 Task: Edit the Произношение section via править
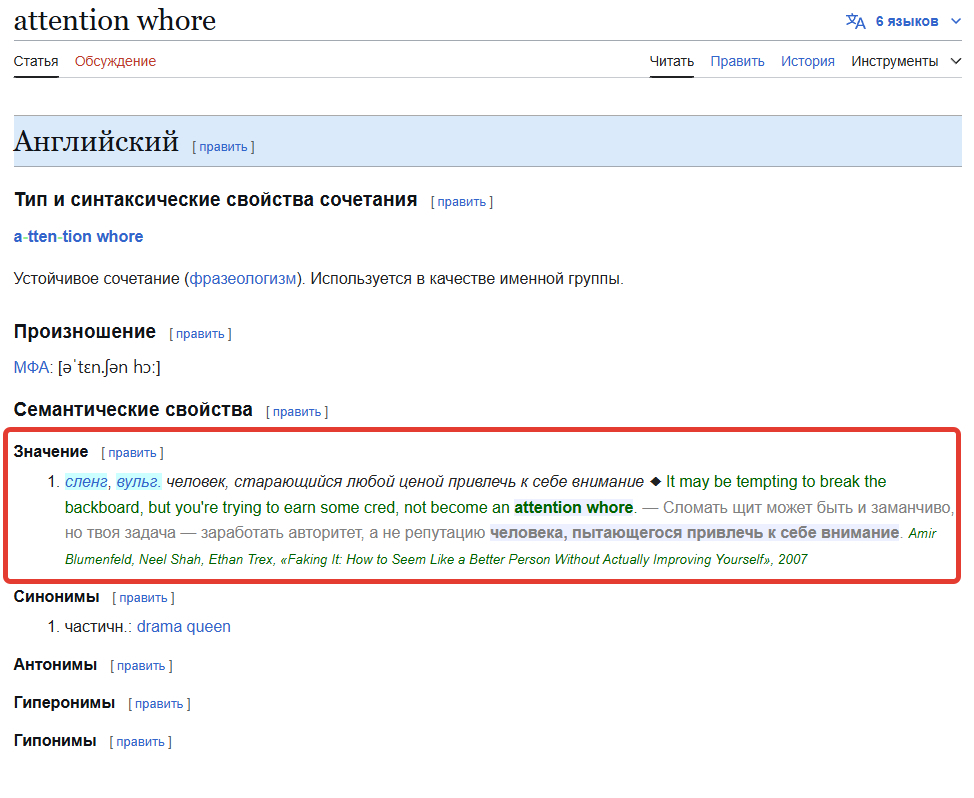[200, 334]
